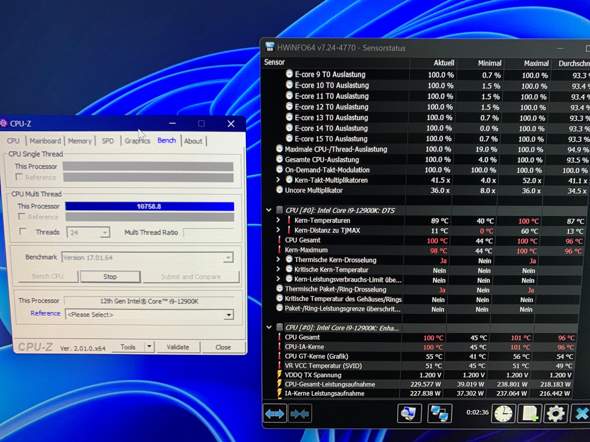Image resolution: width=590 pixels, height=442 pixels.
Task: Expand the Kritische Kern-Temperatur row
Action: coord(278,269)
